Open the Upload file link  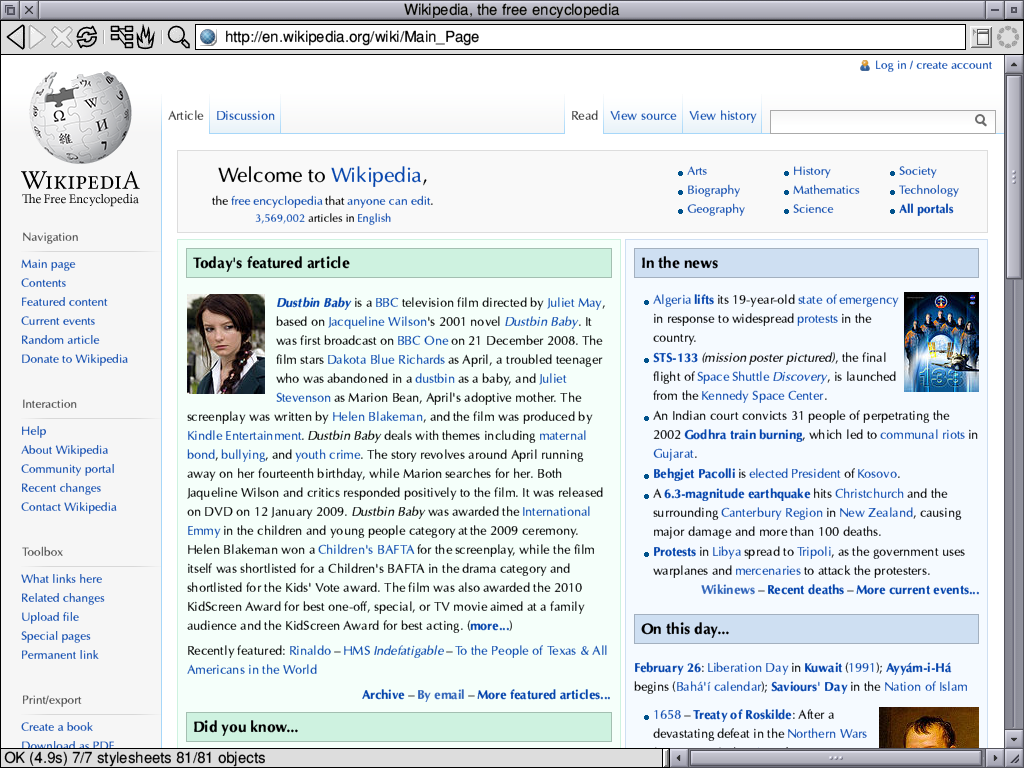coord(50,616)
